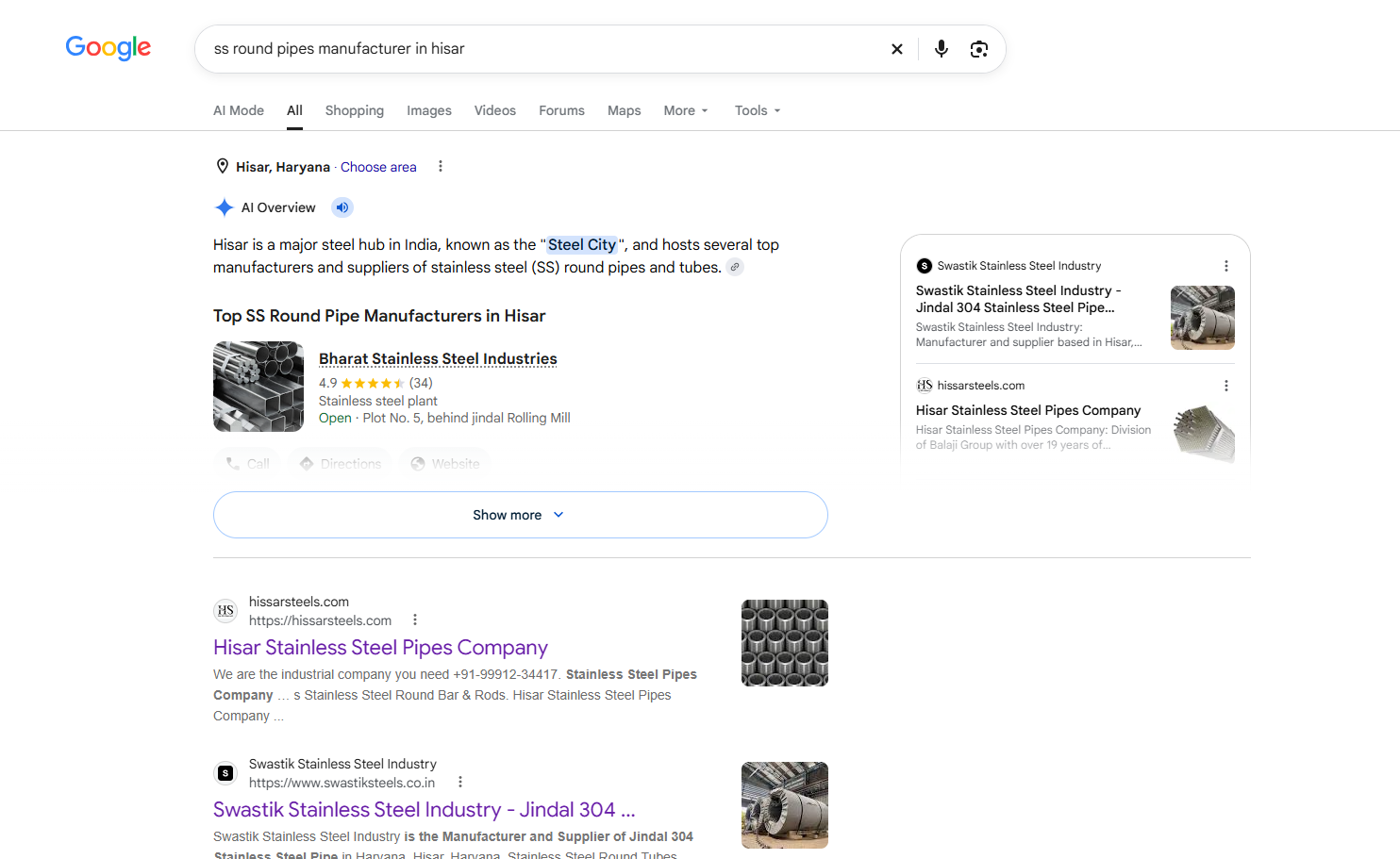Image resolution: width=1400 pixels, height=859 pixels.
Task: Open the three-dot menu next to Choose area
Action: pyautogui.click(x=441, y=166)
